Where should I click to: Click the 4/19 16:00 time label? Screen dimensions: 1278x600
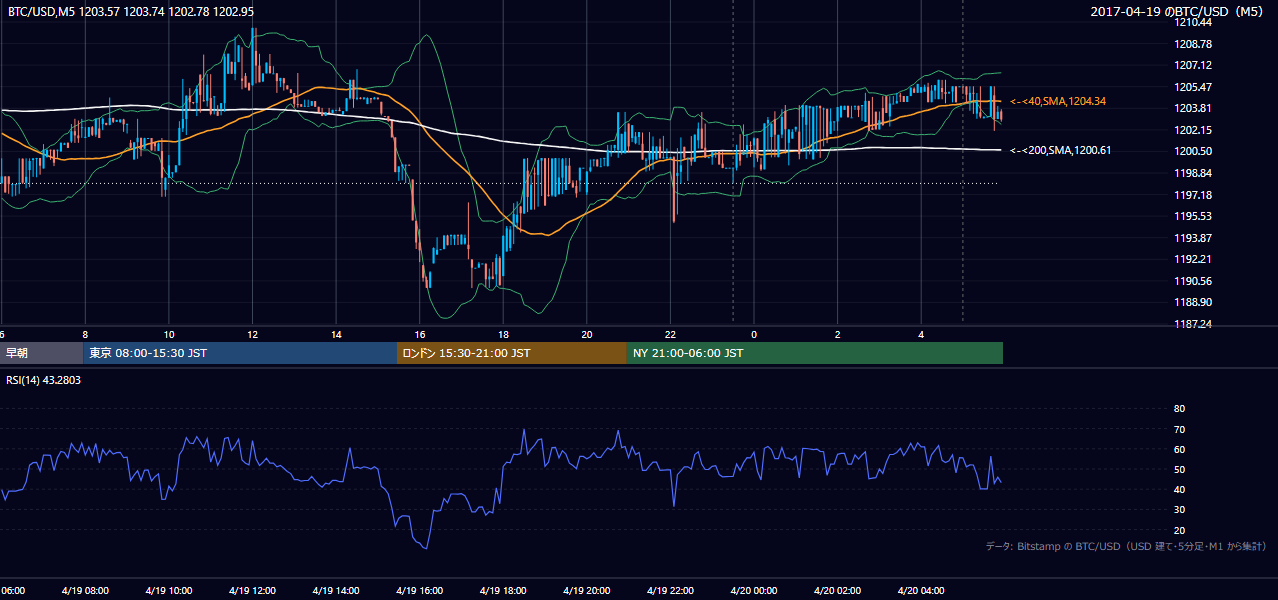419,591
